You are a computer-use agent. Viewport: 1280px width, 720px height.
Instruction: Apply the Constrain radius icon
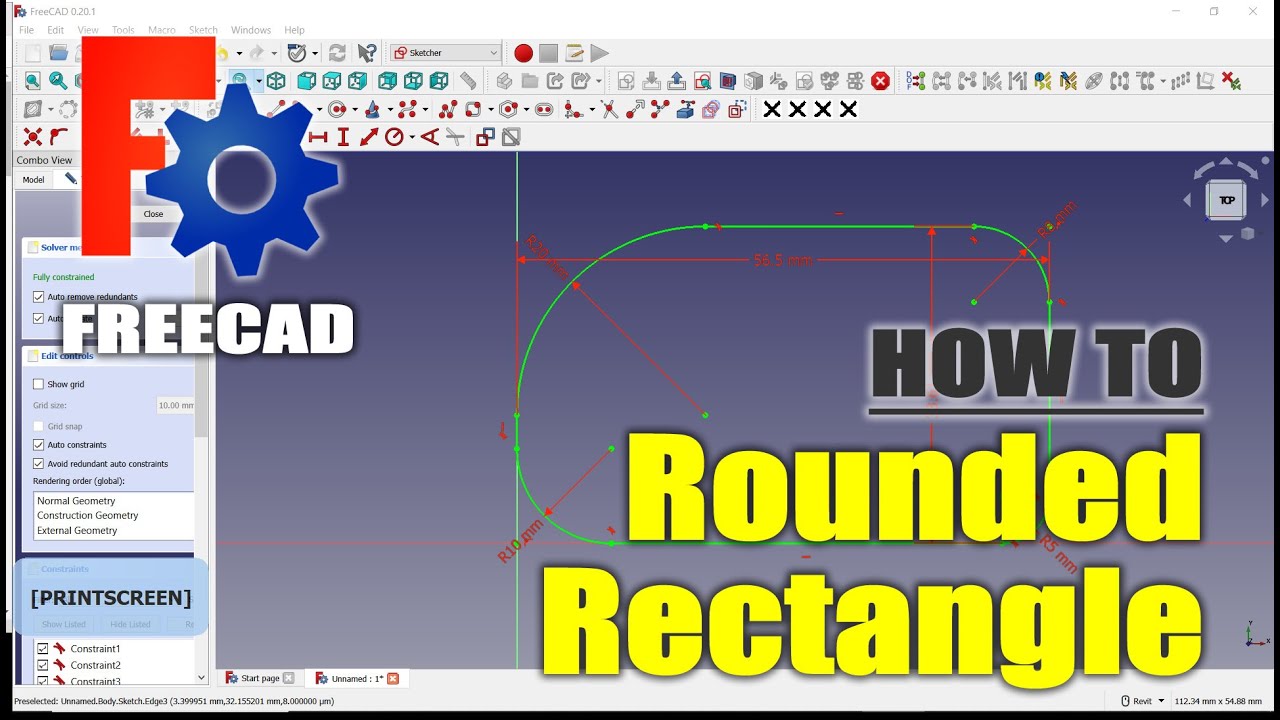394,137
